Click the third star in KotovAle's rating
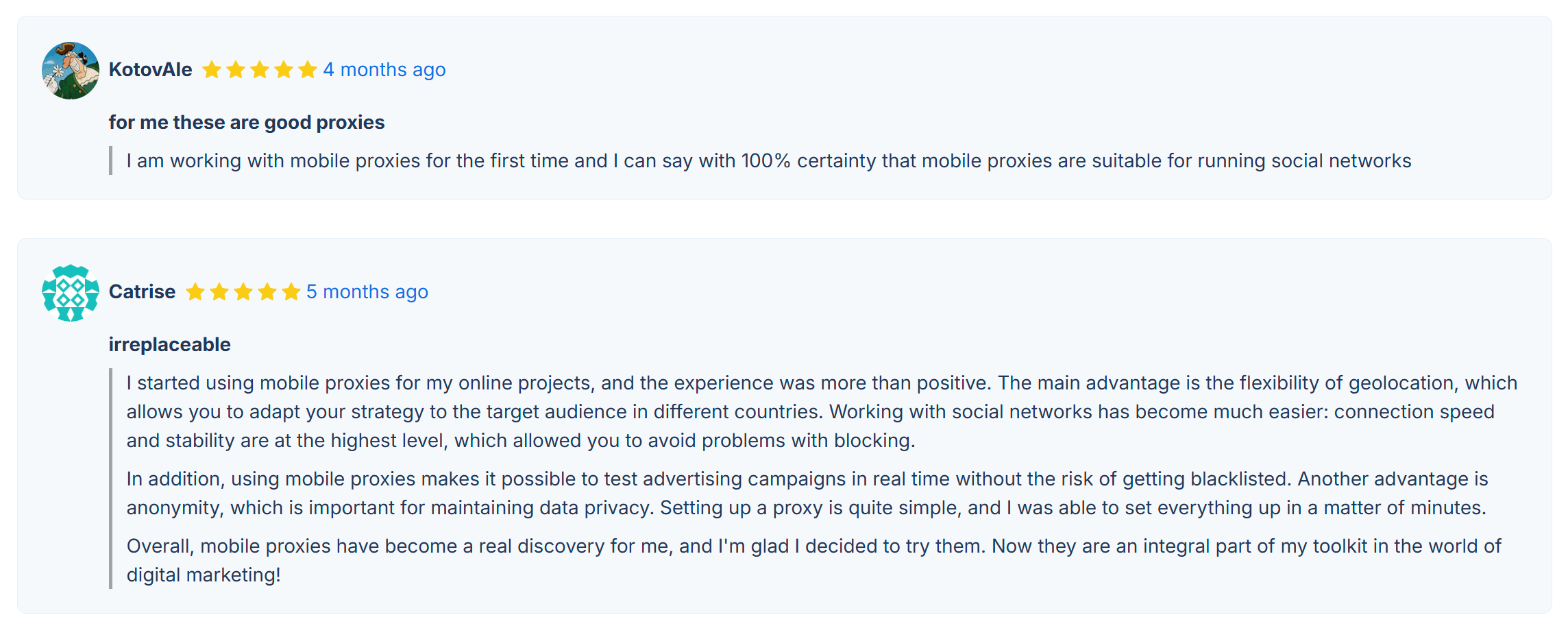1568x626 pixels. (260, 70)
